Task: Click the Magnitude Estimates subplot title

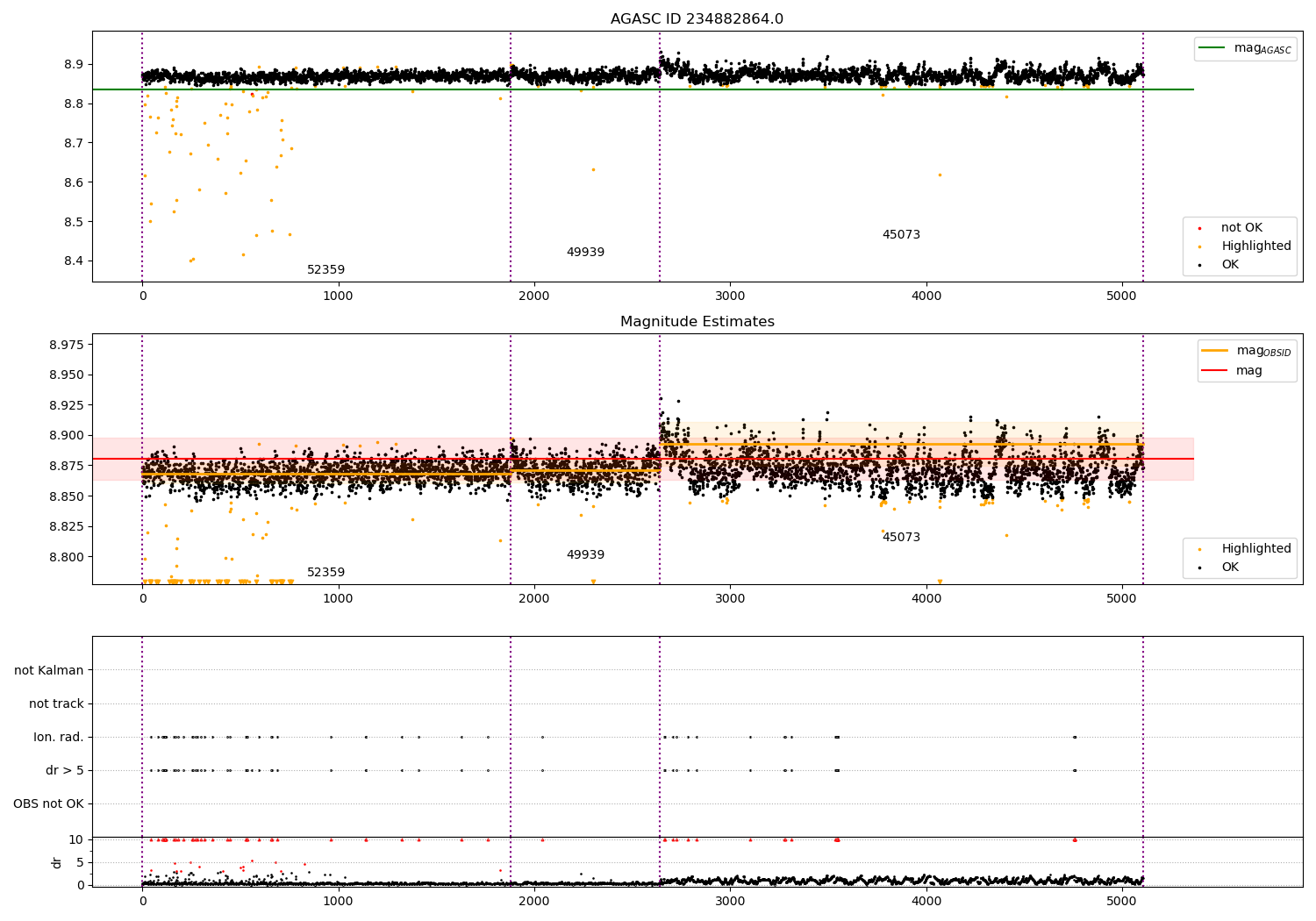Action: (x=697, y=322)
